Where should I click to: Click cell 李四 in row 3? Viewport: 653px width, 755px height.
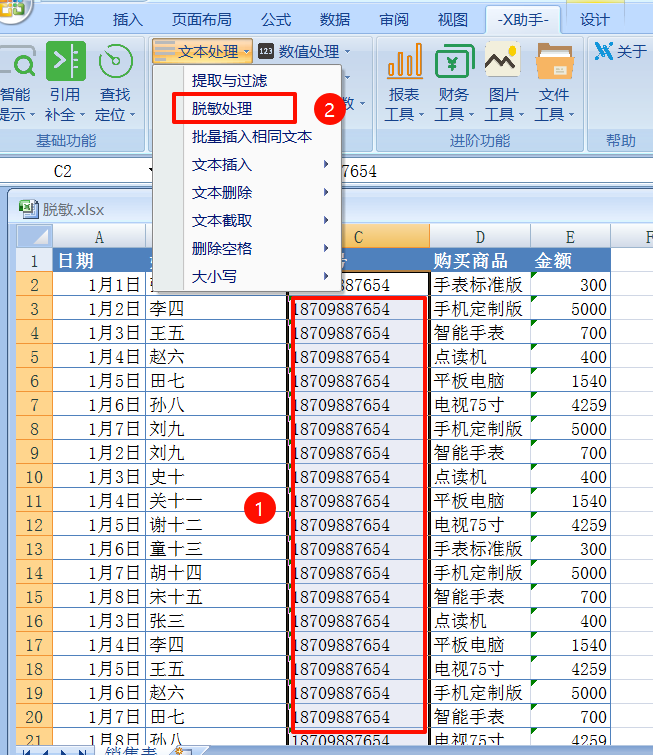217,309
